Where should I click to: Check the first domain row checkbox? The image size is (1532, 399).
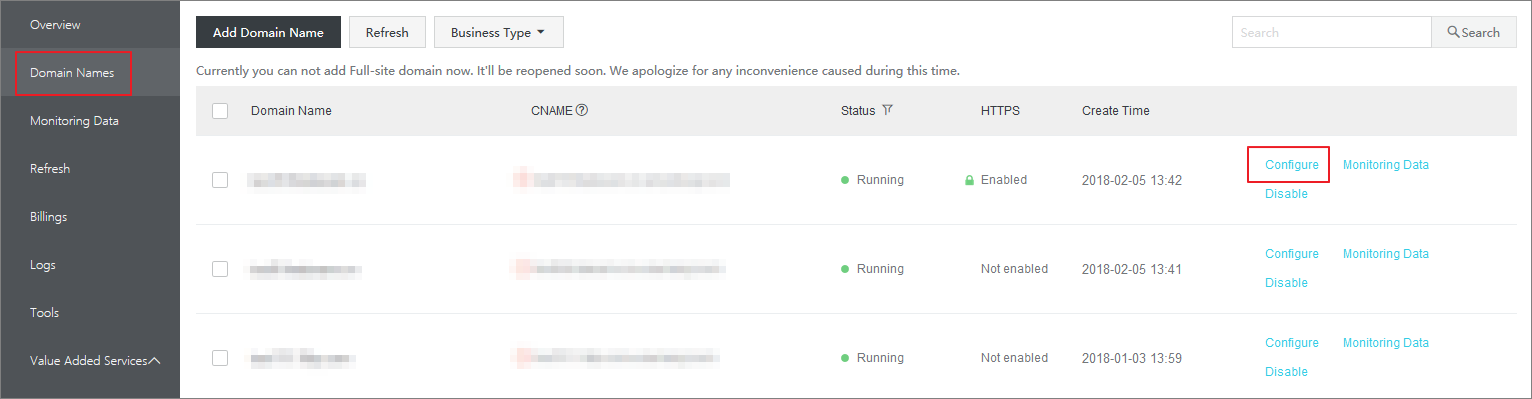pos(220,180)
